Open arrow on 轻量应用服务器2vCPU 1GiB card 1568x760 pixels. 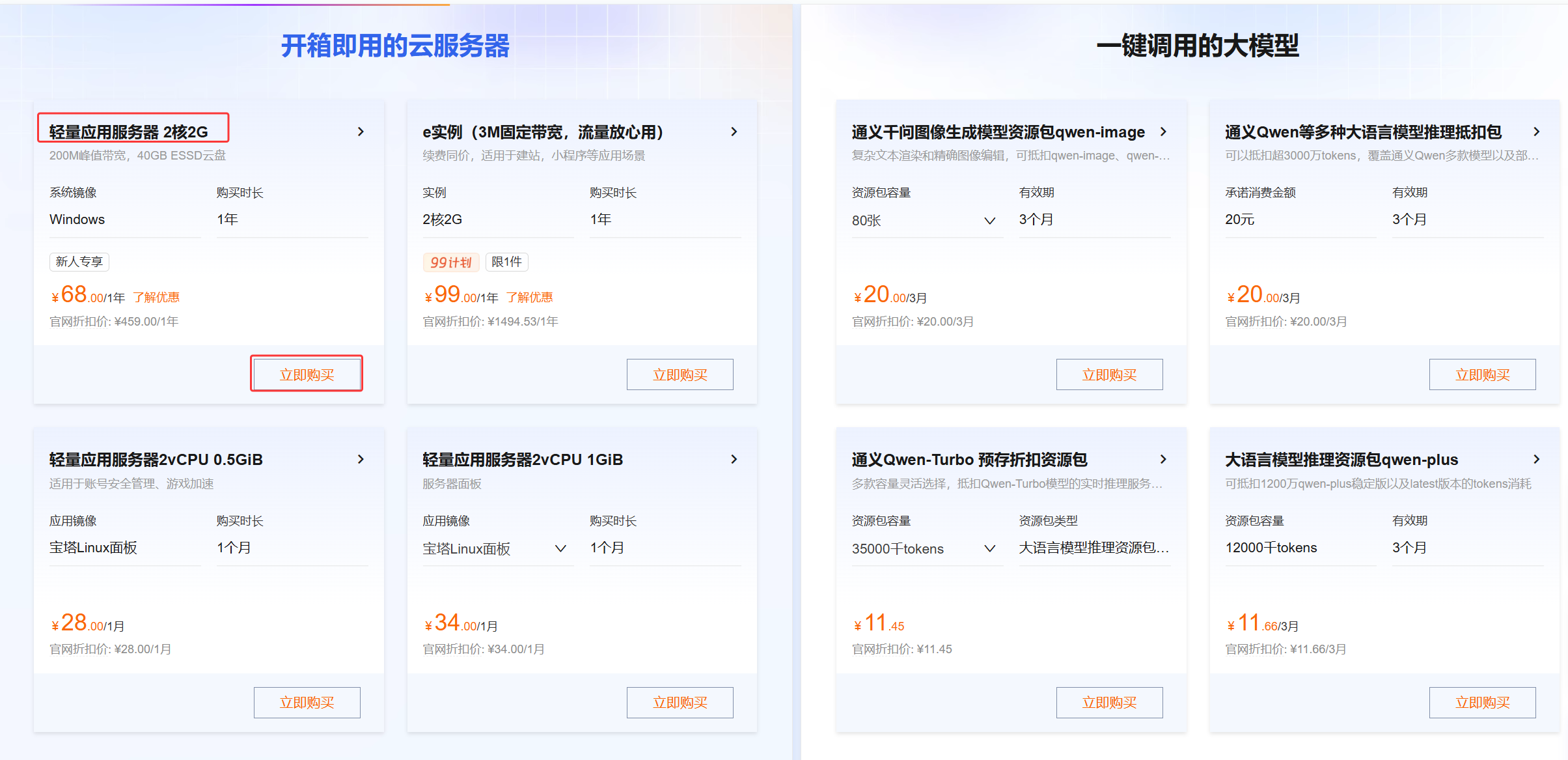coord(734,459)
